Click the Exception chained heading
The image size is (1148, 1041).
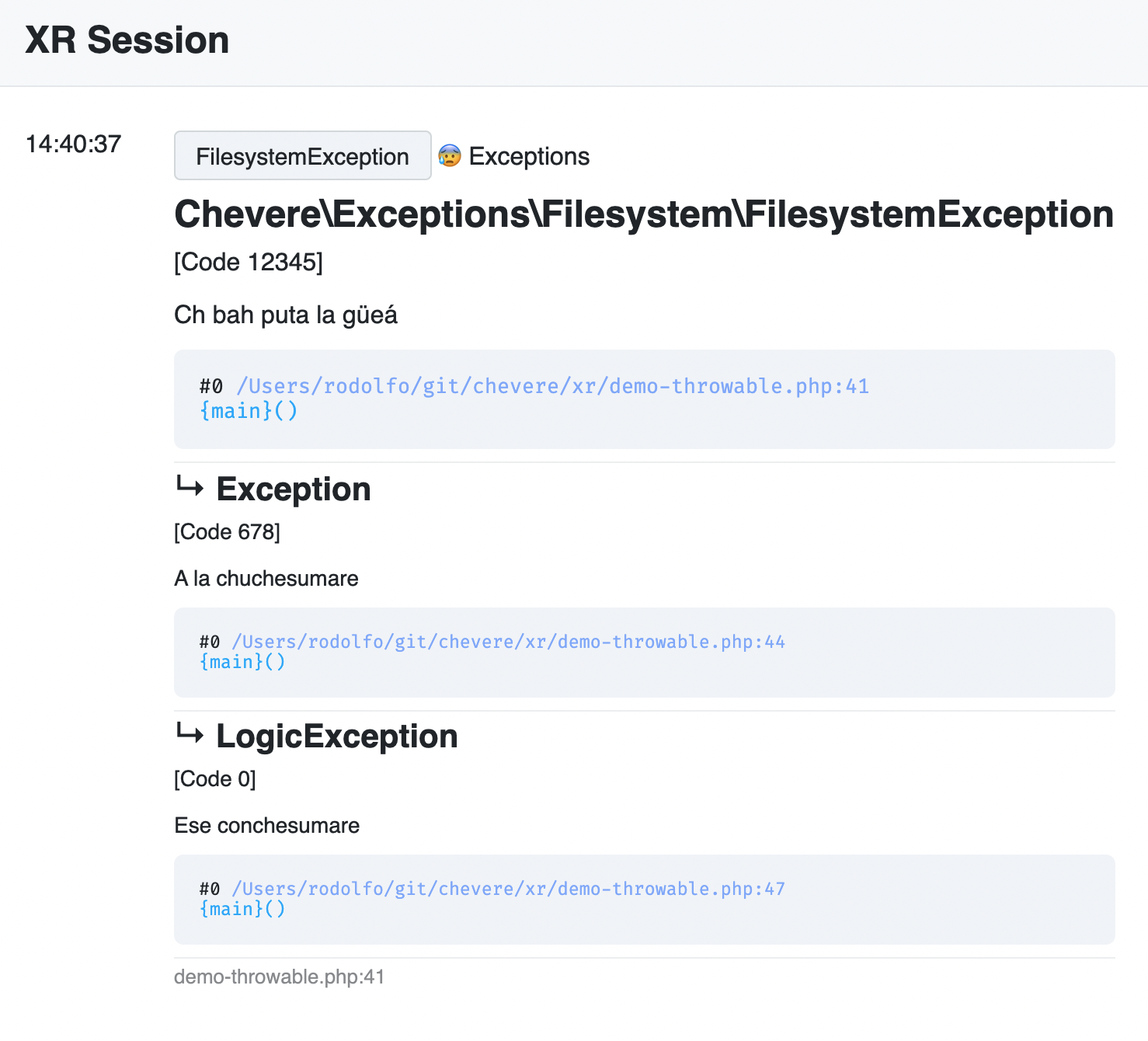point(294,489)
